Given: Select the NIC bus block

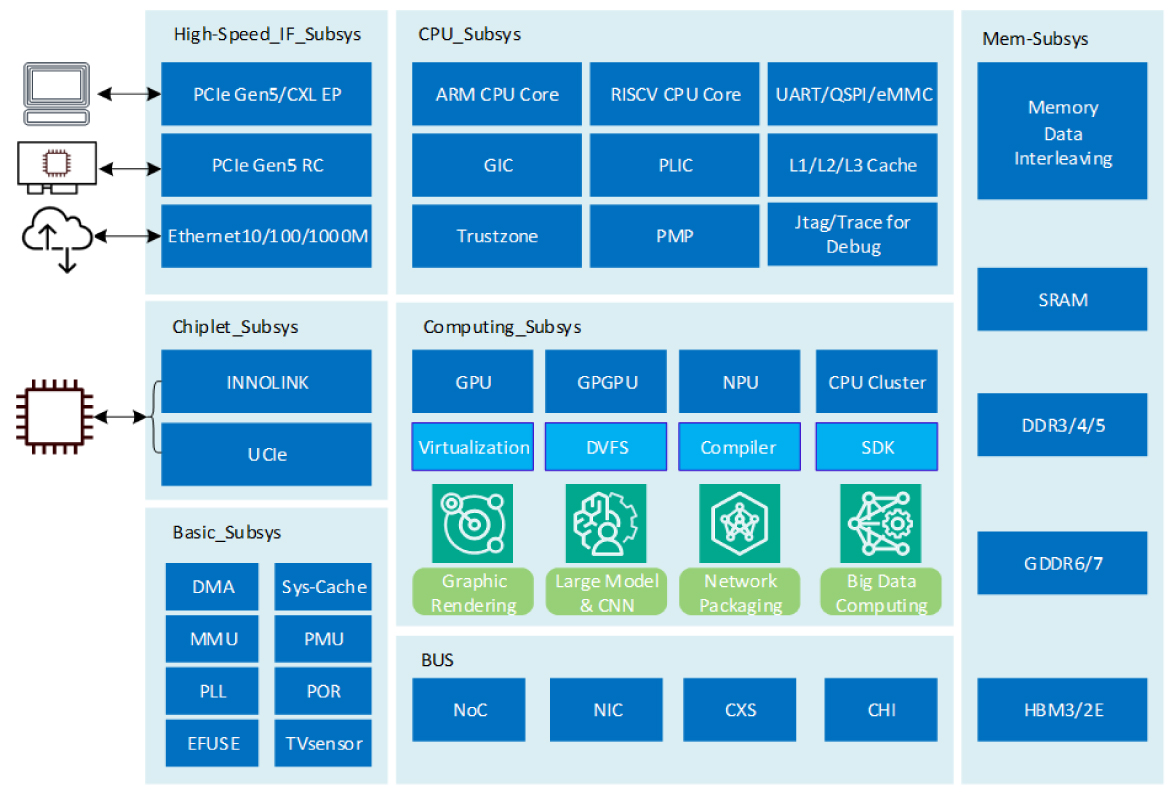Looking at the screenshot, I should coord(606,710).
